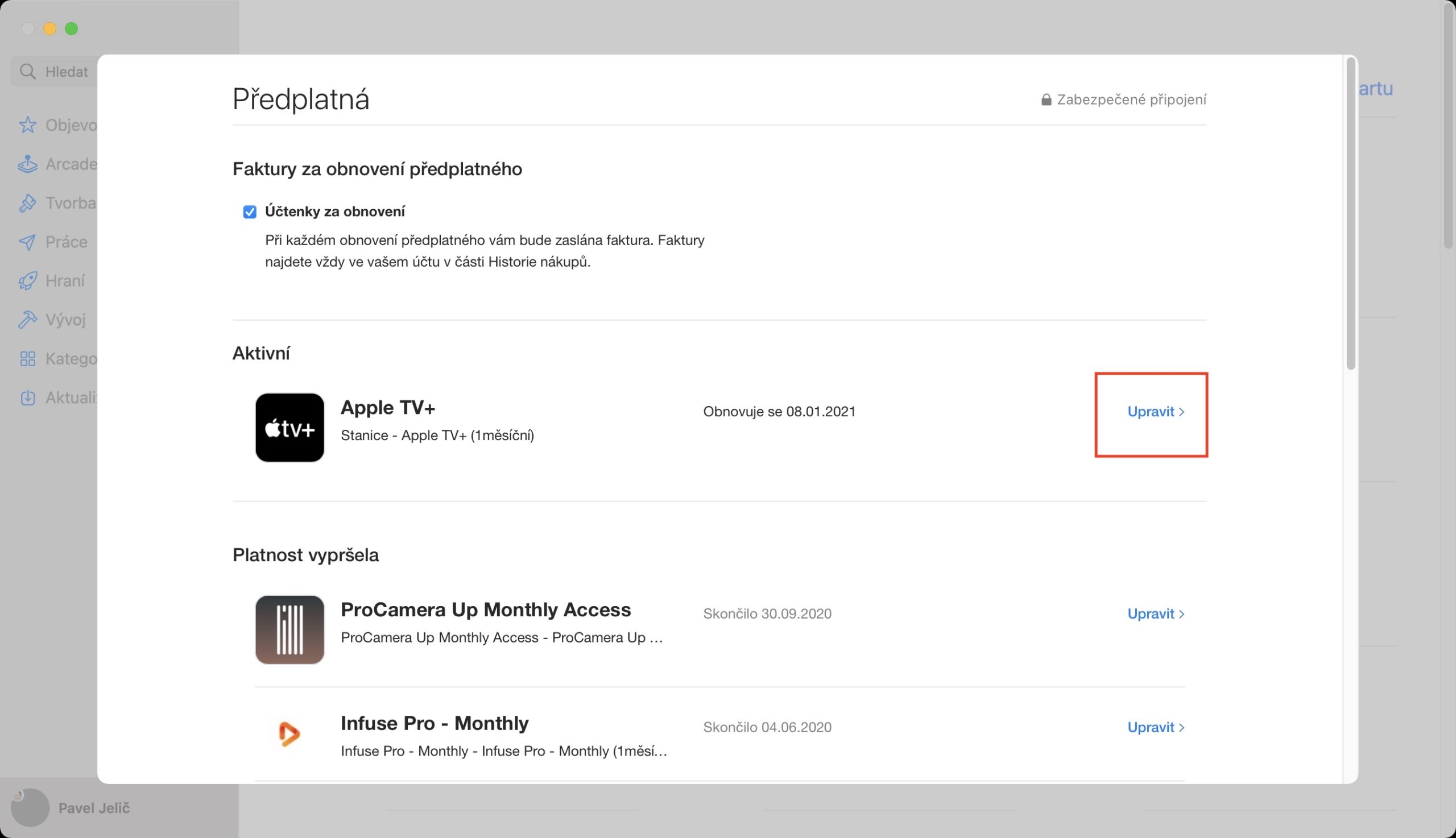The height and width of the screenshot is (838, 1456).
Task: Click the Platnost vypršela section heading
Action: point(306,555)
